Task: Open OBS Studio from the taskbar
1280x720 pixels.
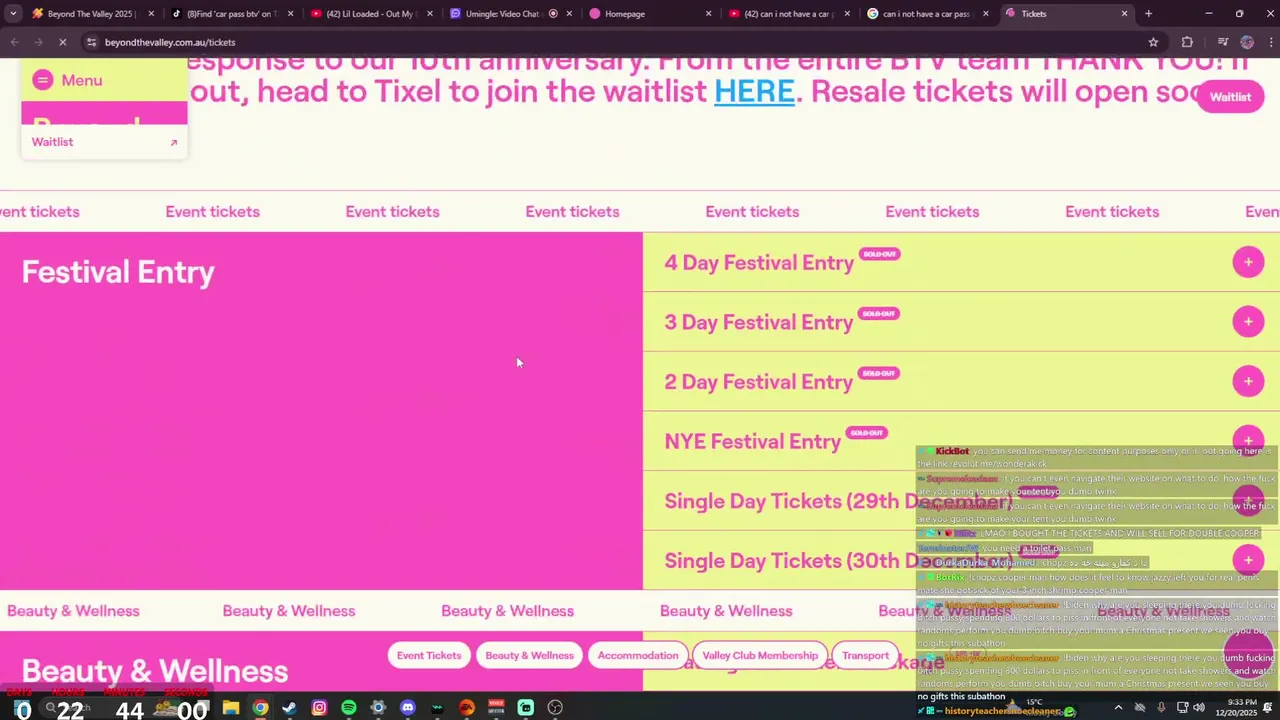Action: (x=555, y=708)
